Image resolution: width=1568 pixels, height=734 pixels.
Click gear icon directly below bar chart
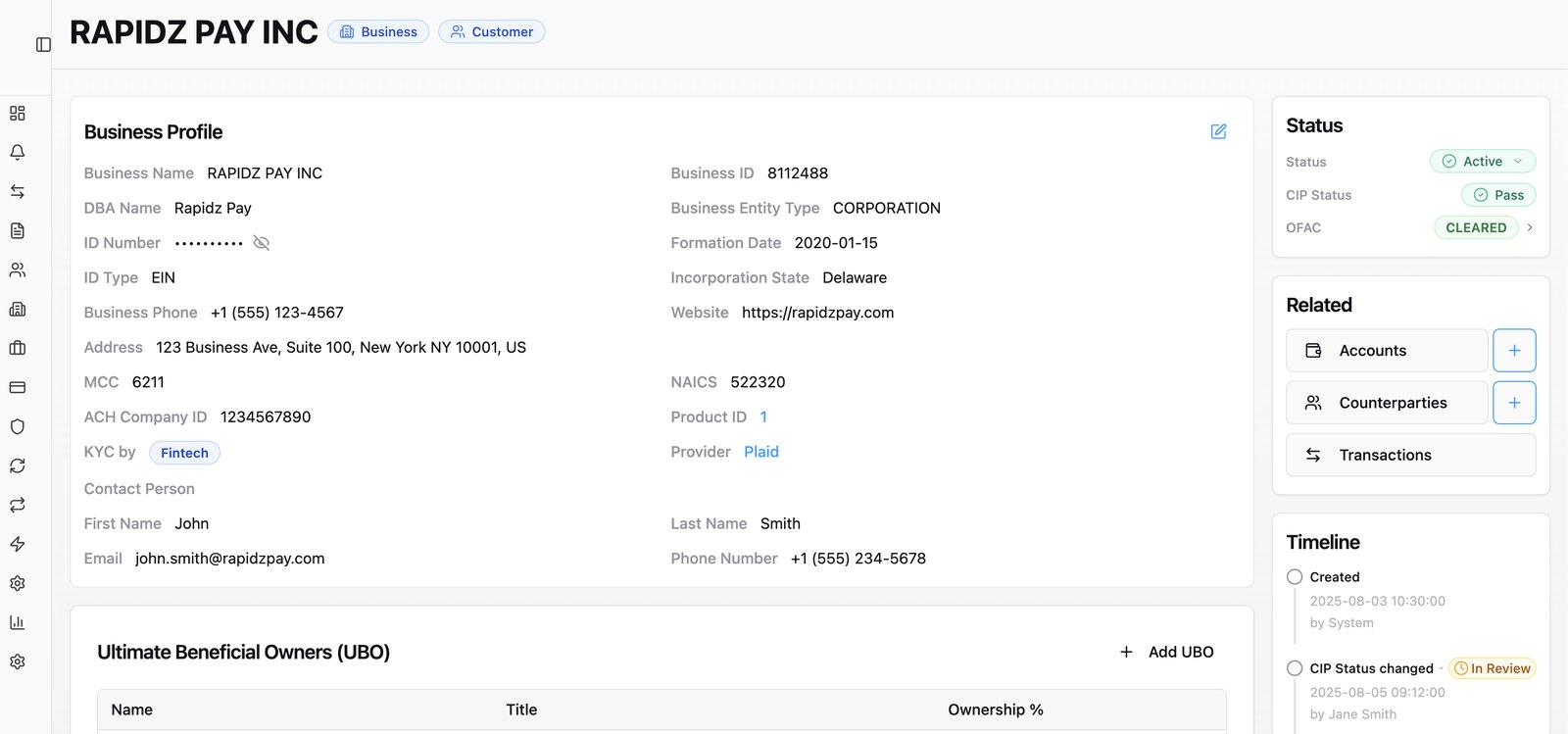point(18,662)
